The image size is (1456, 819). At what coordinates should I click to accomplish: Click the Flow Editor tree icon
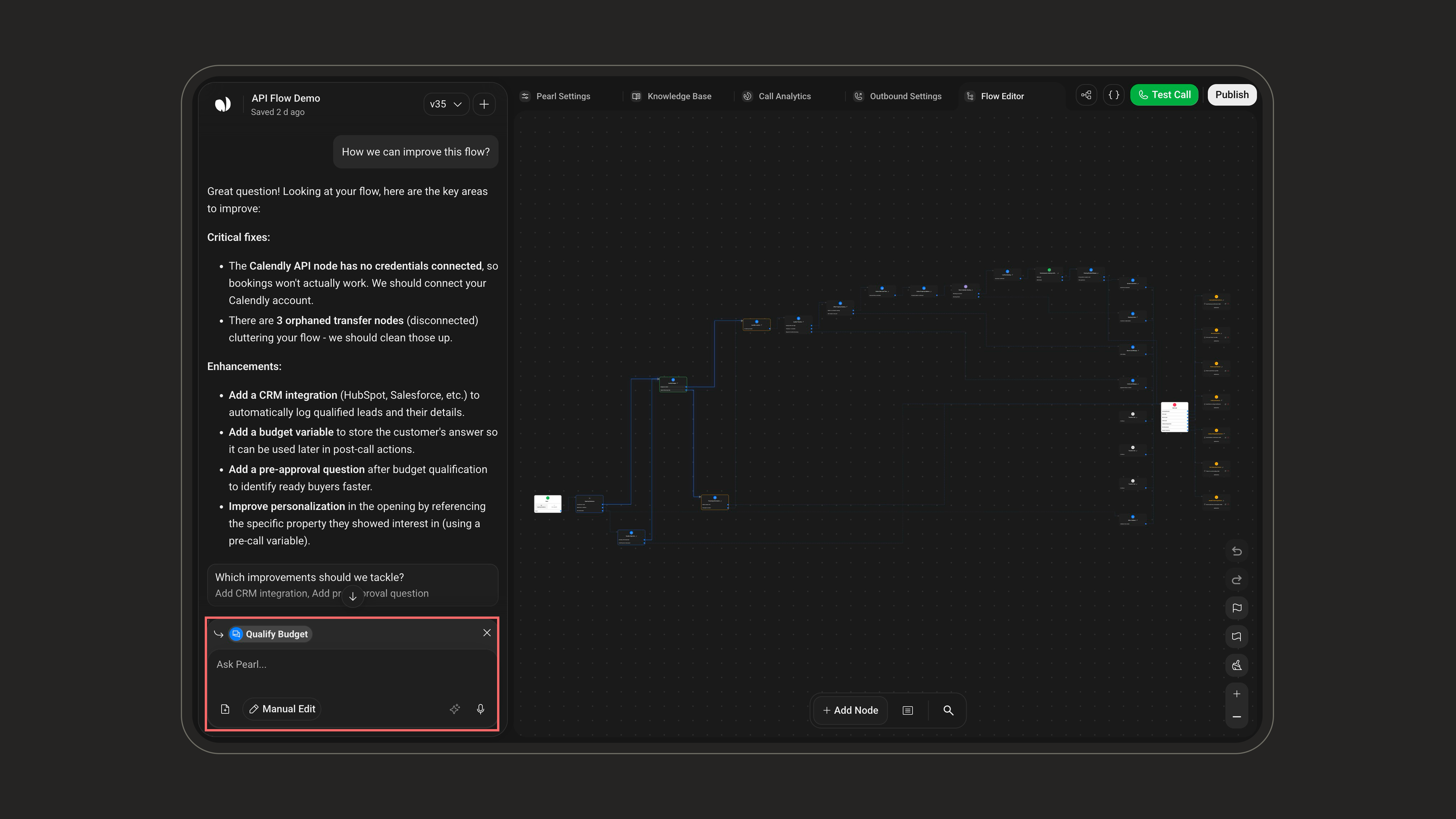pyautogui.click(x=970, y=96)
